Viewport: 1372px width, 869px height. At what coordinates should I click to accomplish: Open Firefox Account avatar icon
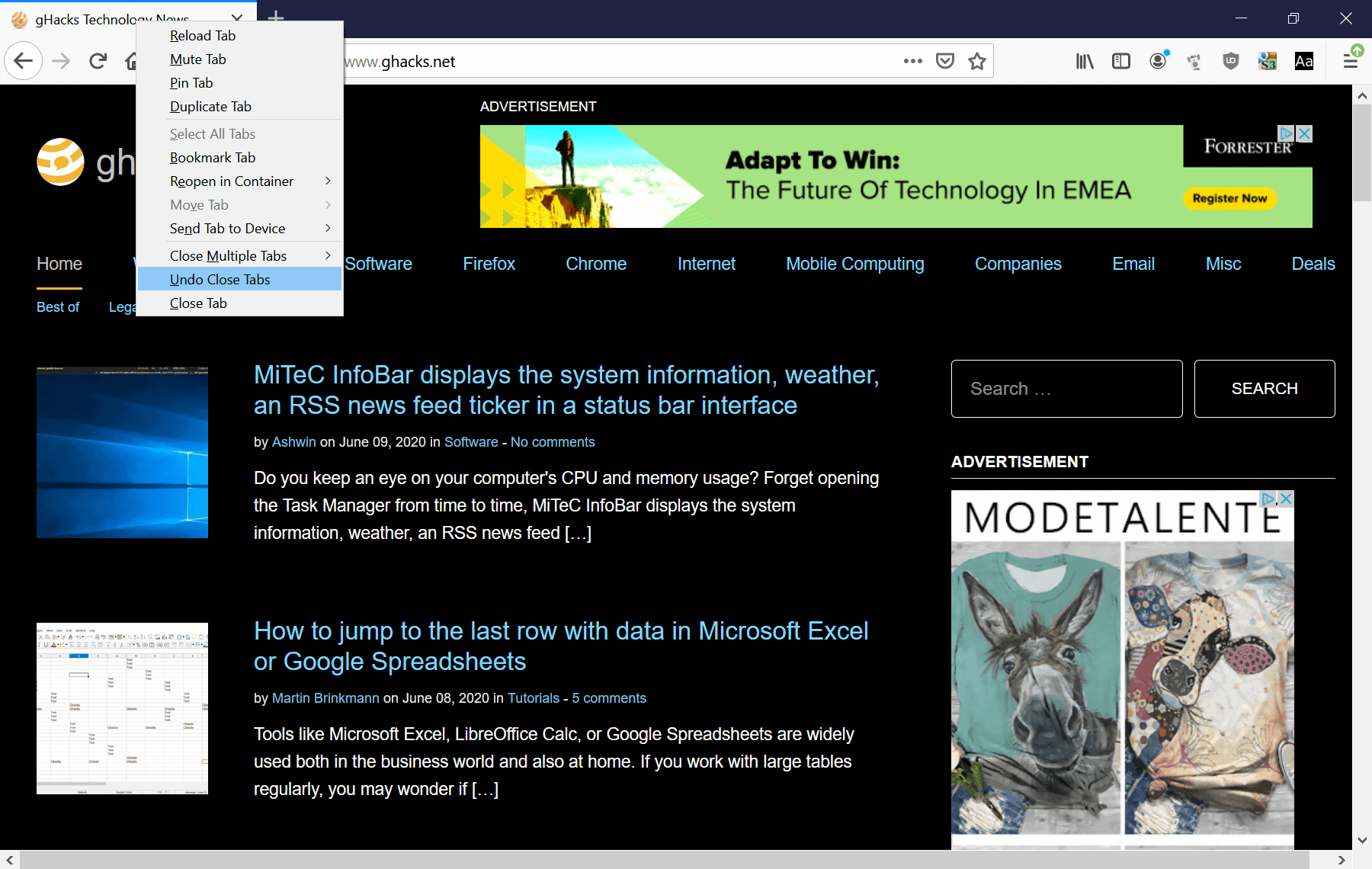coord(1158,61)
